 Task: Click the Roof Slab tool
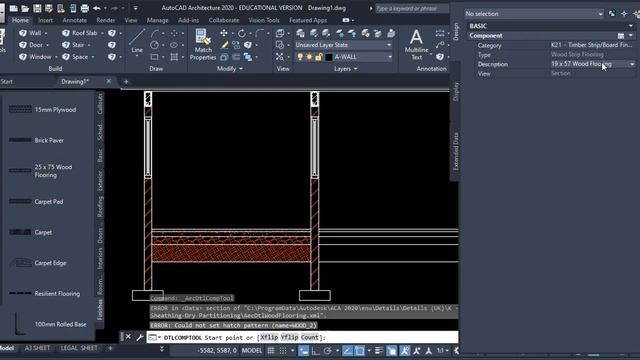pyautogui.click(x=80, y=33)
